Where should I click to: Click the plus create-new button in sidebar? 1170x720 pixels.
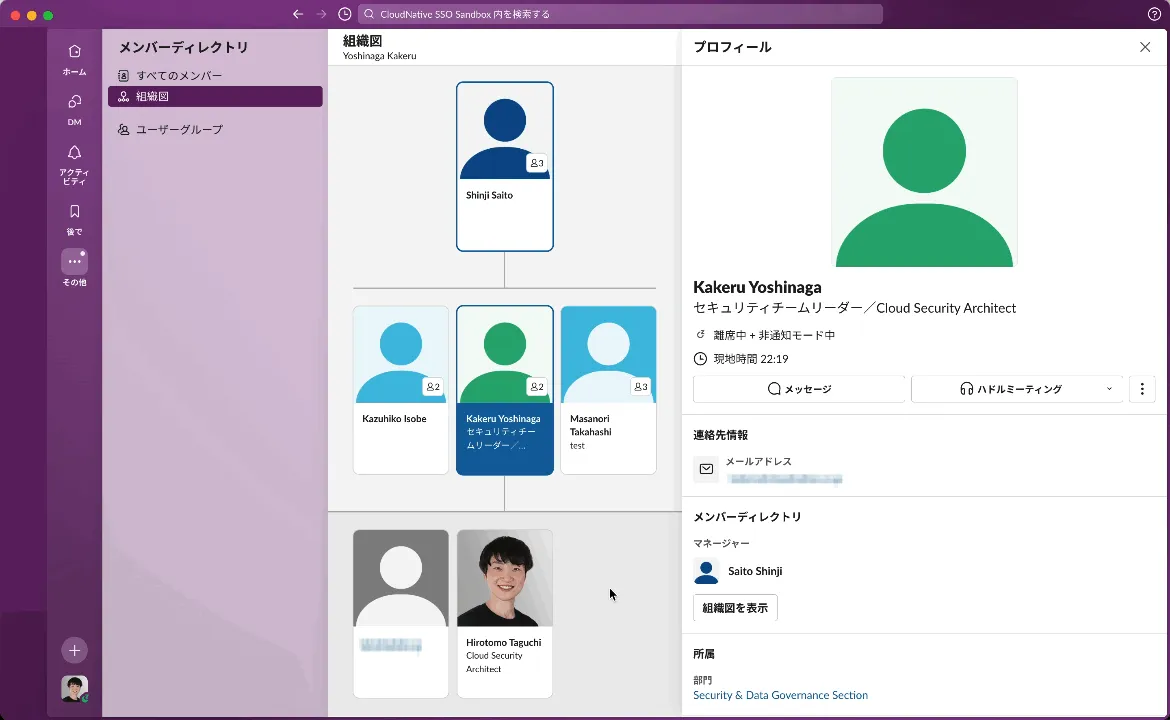(x=74, y=650)
